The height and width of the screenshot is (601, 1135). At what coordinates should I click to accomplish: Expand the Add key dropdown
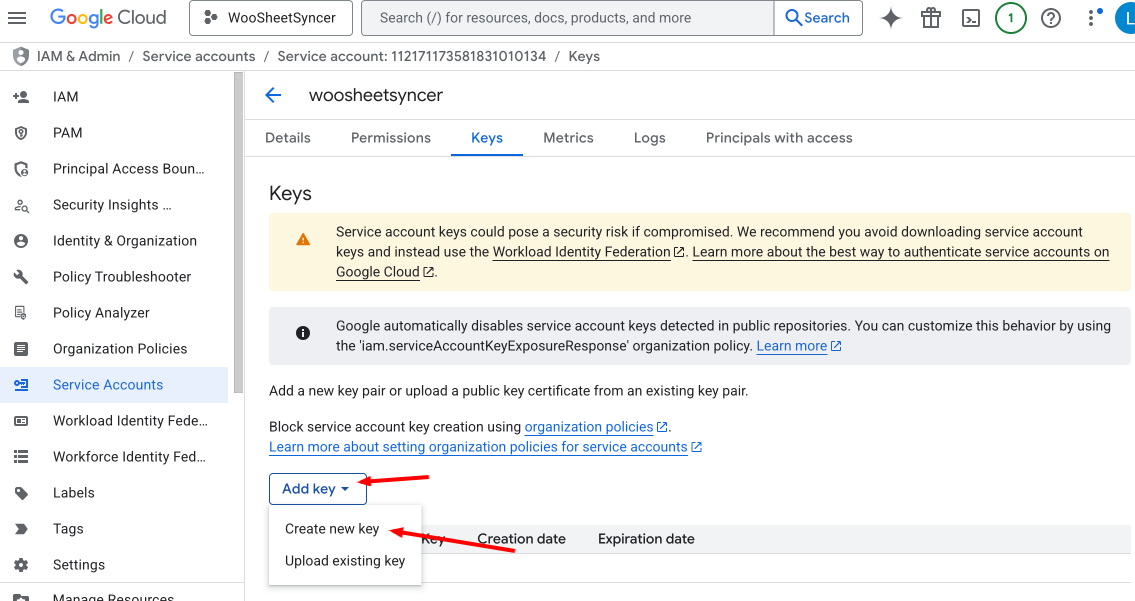pyautogui.click(x=317, y=489)
